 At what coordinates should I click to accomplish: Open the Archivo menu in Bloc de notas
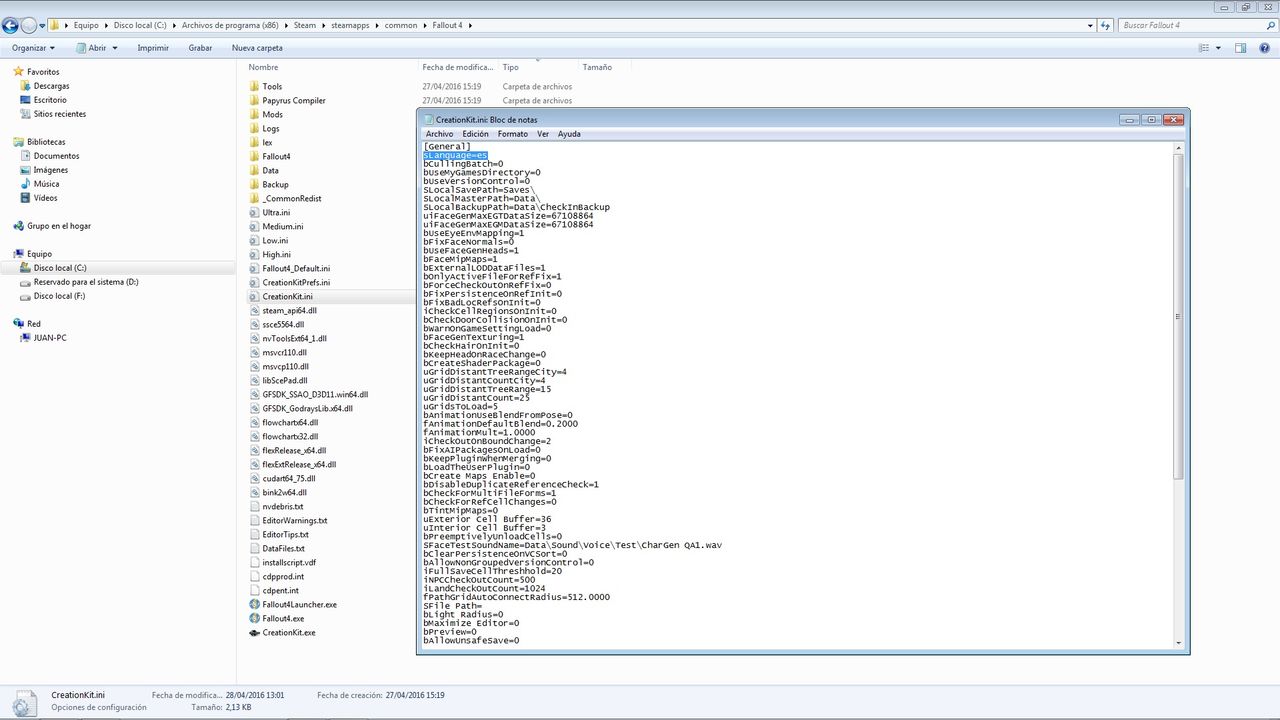coord(439,134)
